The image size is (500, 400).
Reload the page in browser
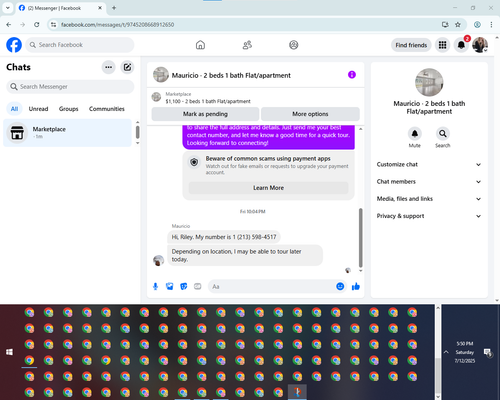pos(37,25)
